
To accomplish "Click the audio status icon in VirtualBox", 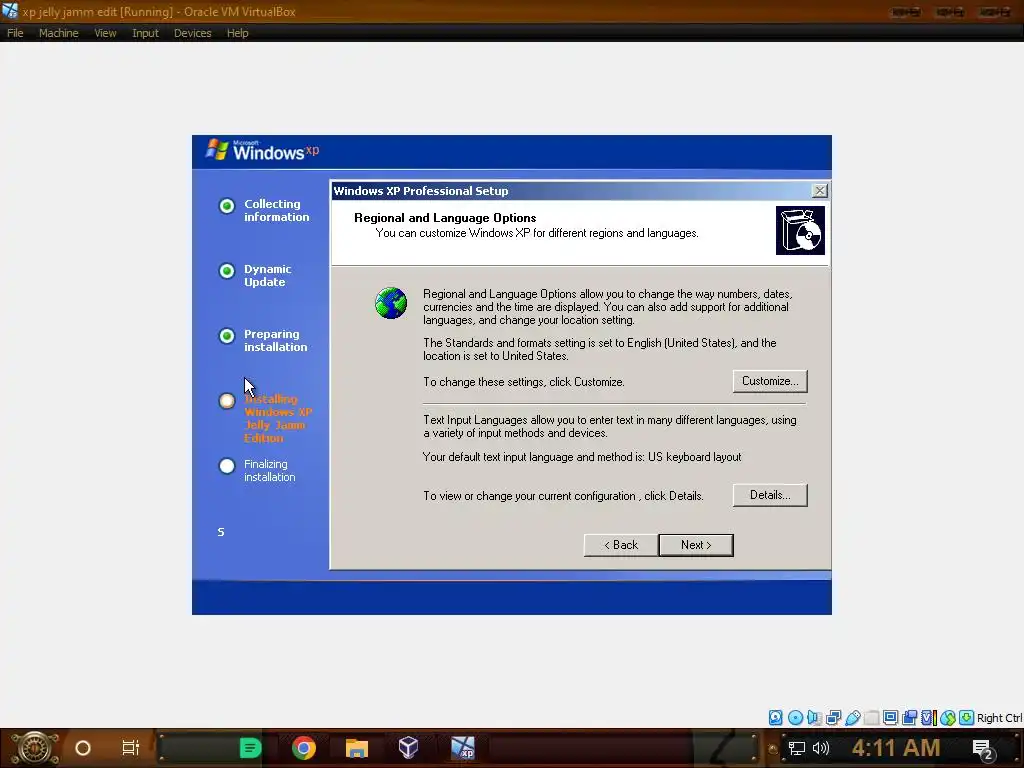I will point(814,718).
